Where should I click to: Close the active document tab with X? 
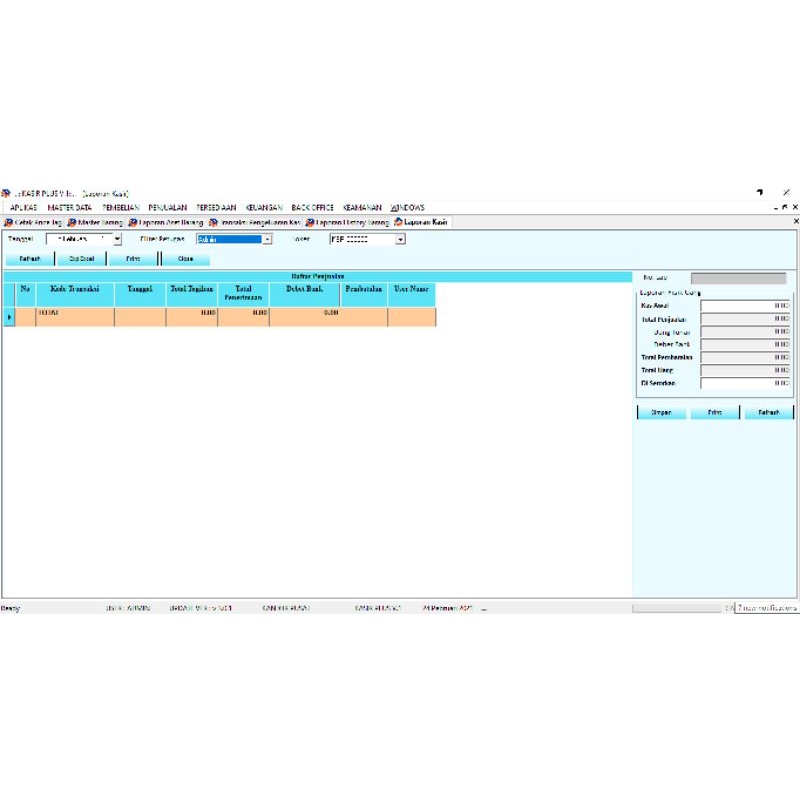tap(796, 221)
